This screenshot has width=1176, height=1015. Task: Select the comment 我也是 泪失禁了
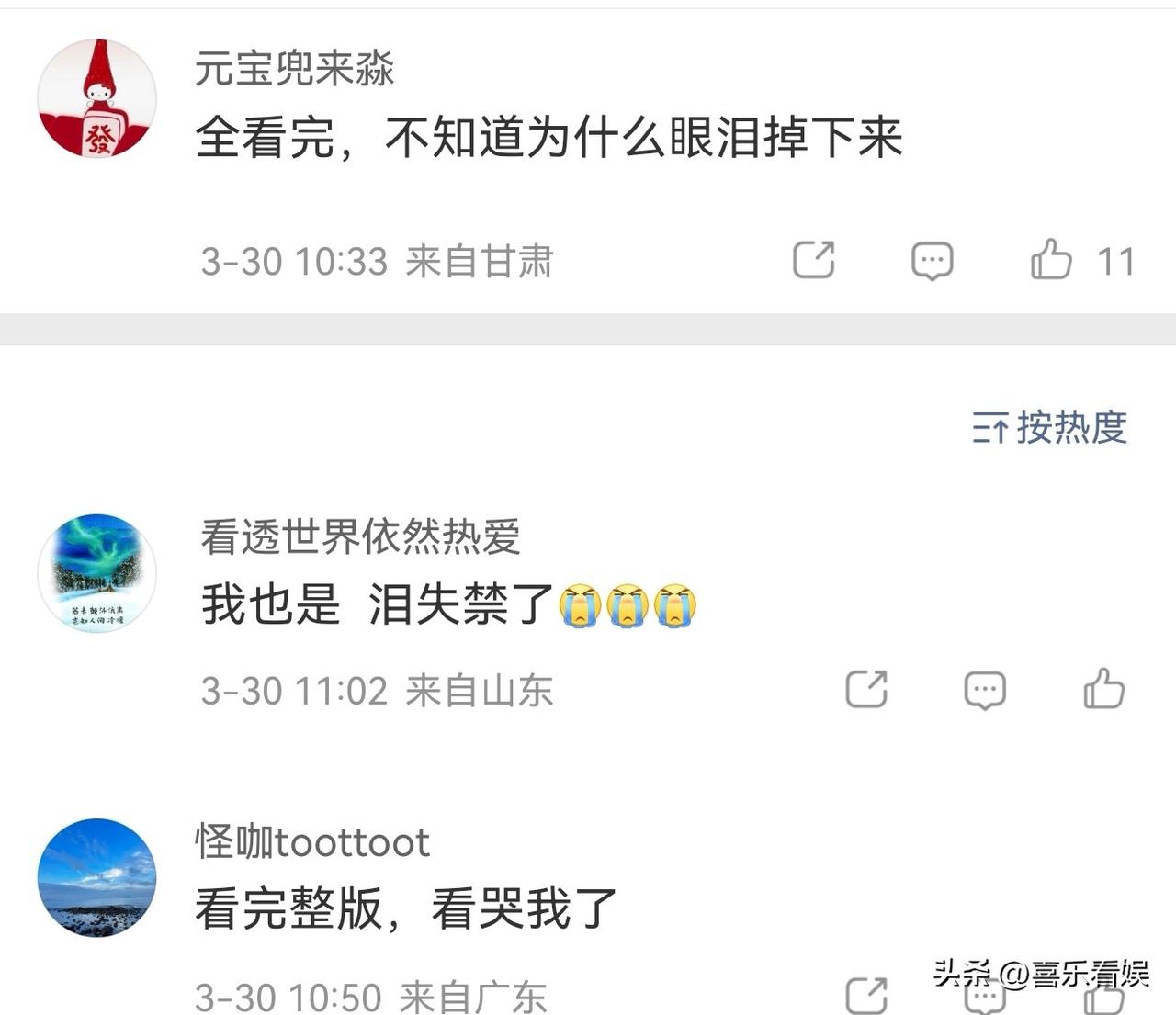click(x=449, y=605)
